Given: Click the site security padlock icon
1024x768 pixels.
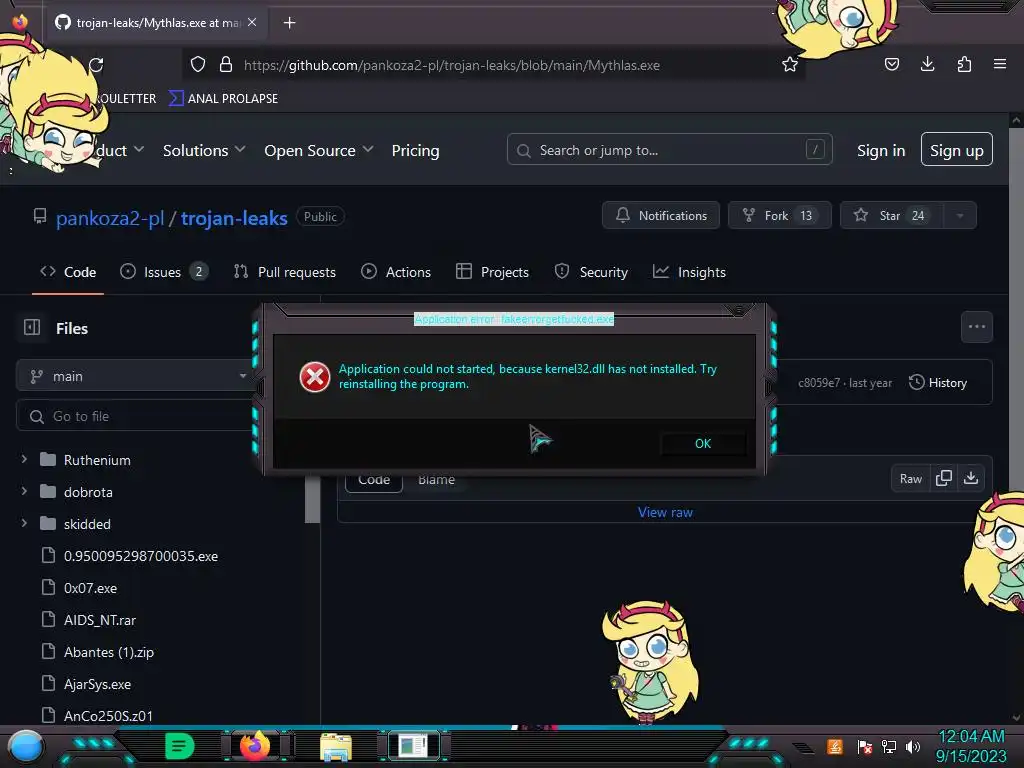Looking at the screenshot, I should 226,65.
